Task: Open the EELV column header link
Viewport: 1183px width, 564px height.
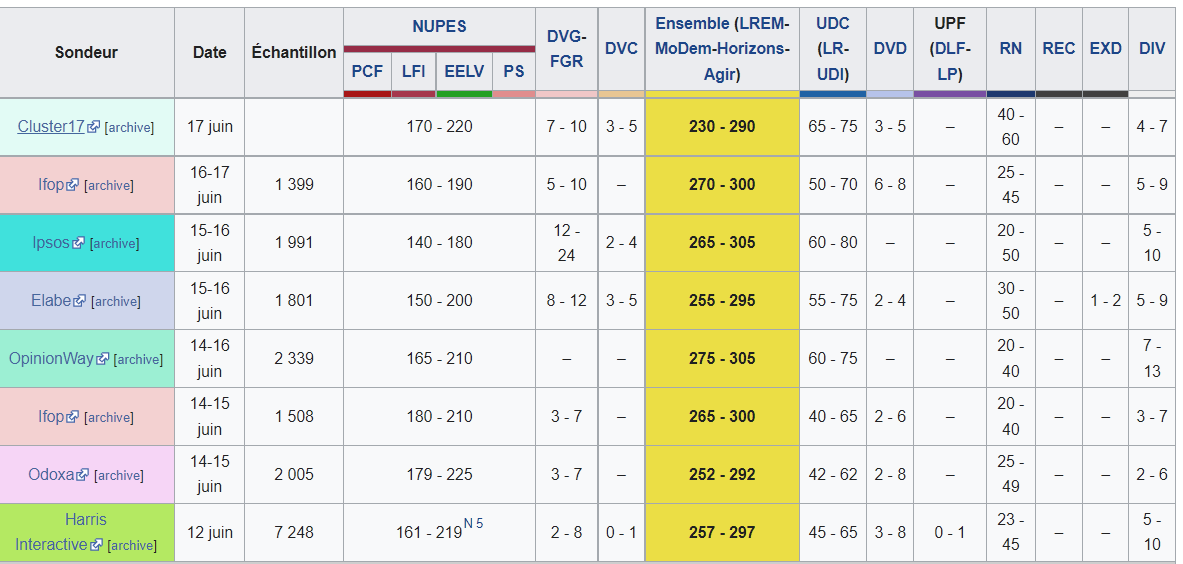Action: pyautogui.click(x=464, y=71)
